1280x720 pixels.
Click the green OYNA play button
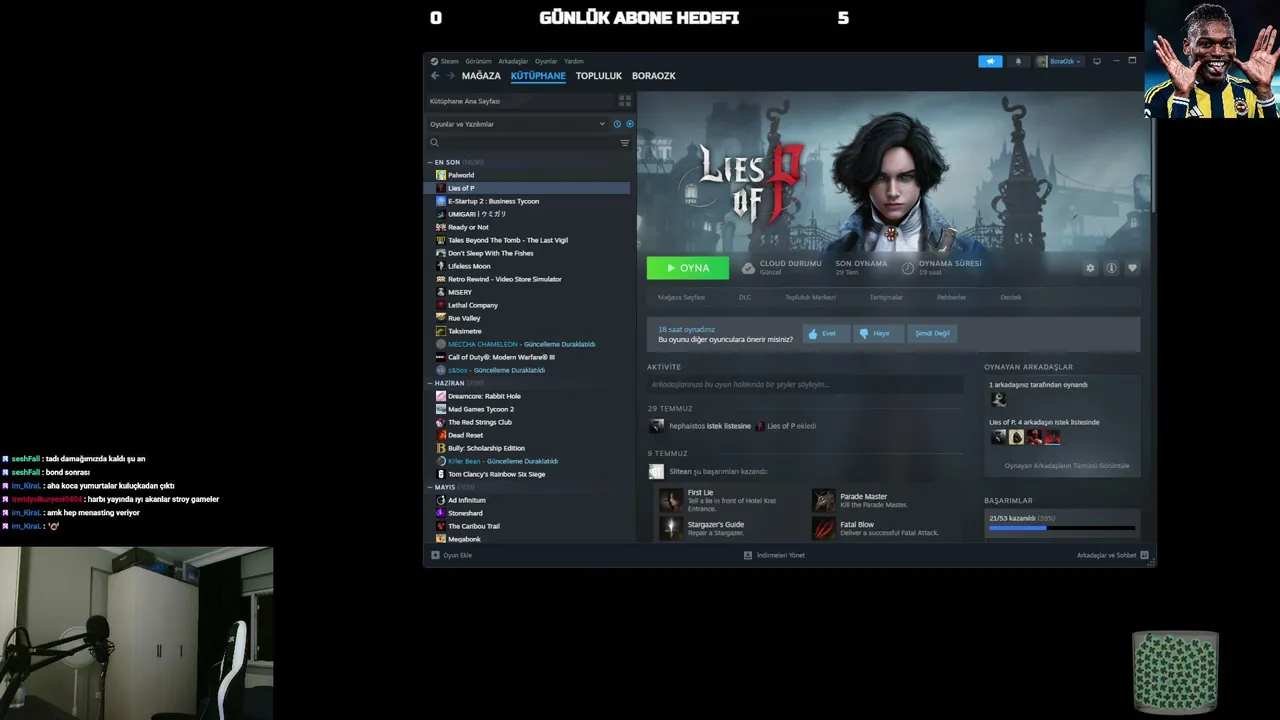(688, 268)
